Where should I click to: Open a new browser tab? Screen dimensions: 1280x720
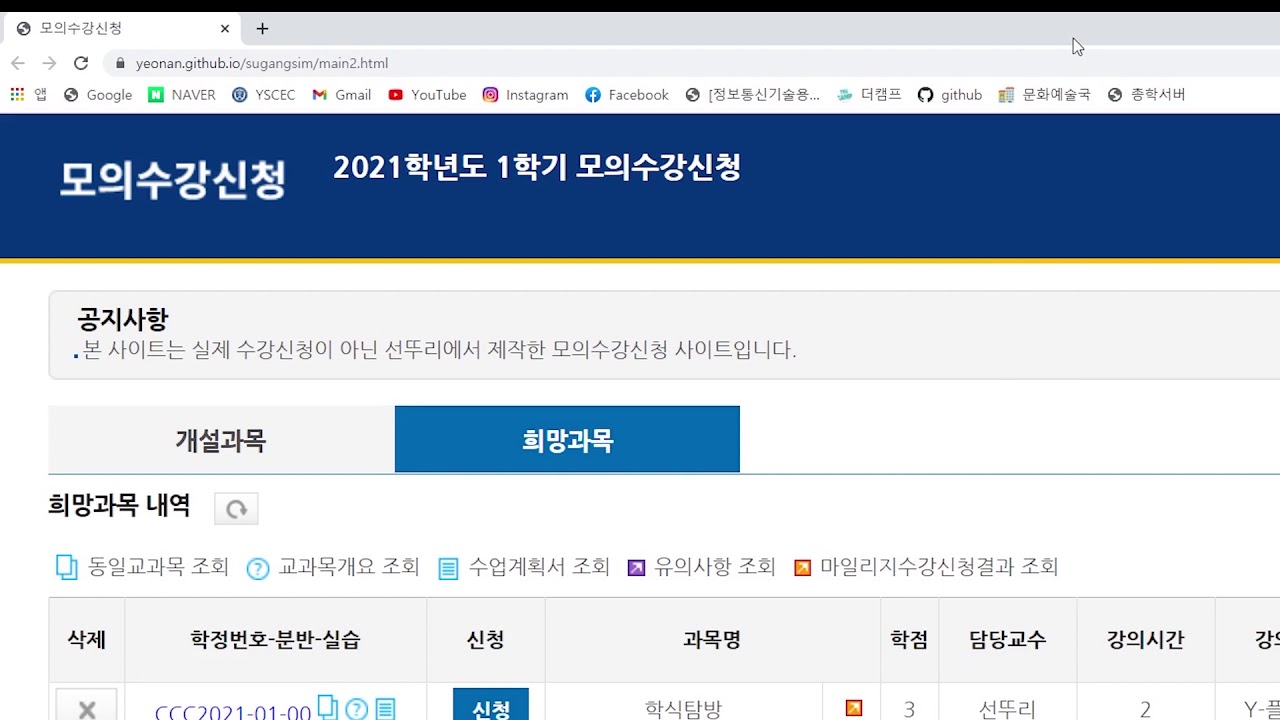[262, 29]
